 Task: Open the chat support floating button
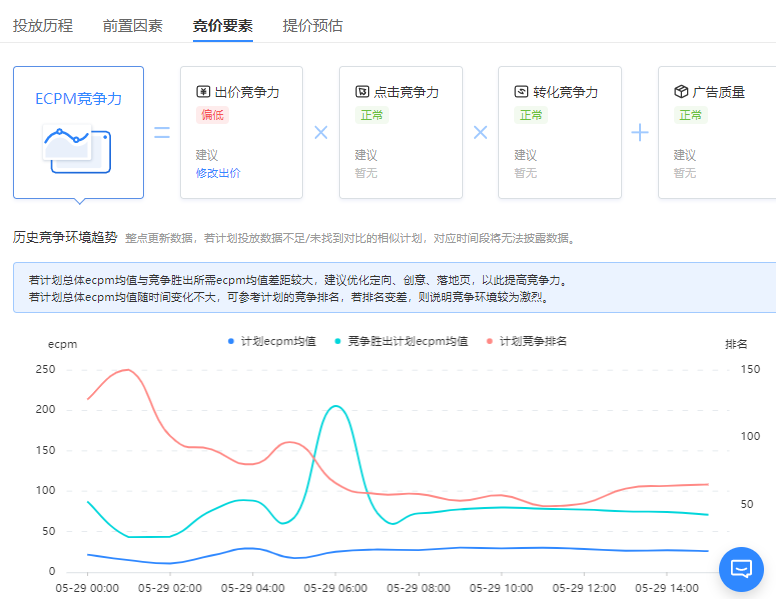(741, 569)
